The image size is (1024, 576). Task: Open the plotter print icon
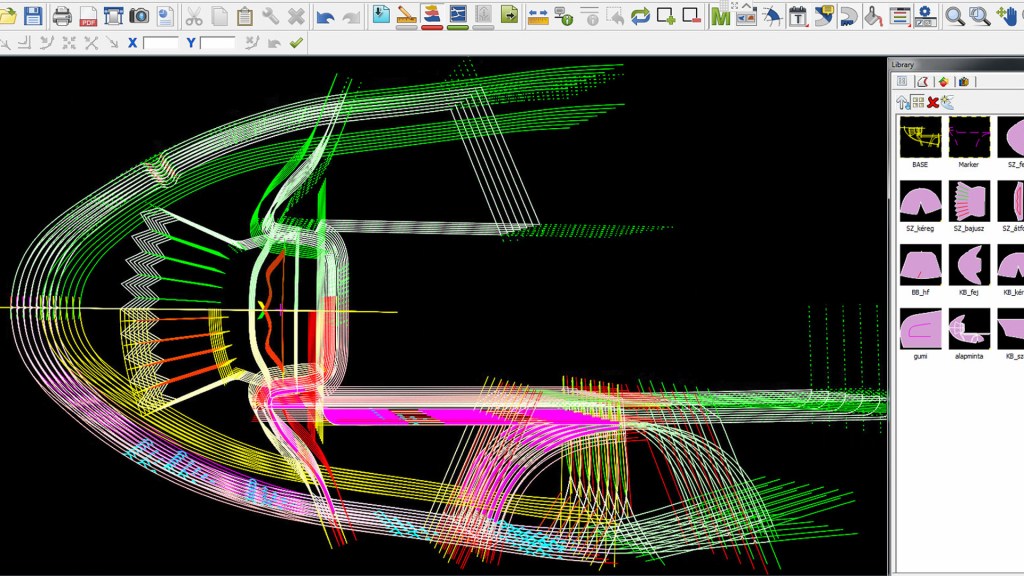pos(113,16)
